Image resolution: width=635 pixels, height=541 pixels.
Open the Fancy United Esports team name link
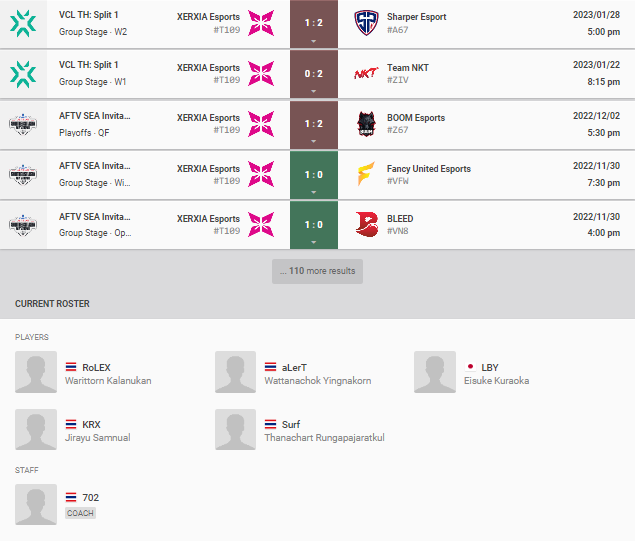[x=429, y=169]
